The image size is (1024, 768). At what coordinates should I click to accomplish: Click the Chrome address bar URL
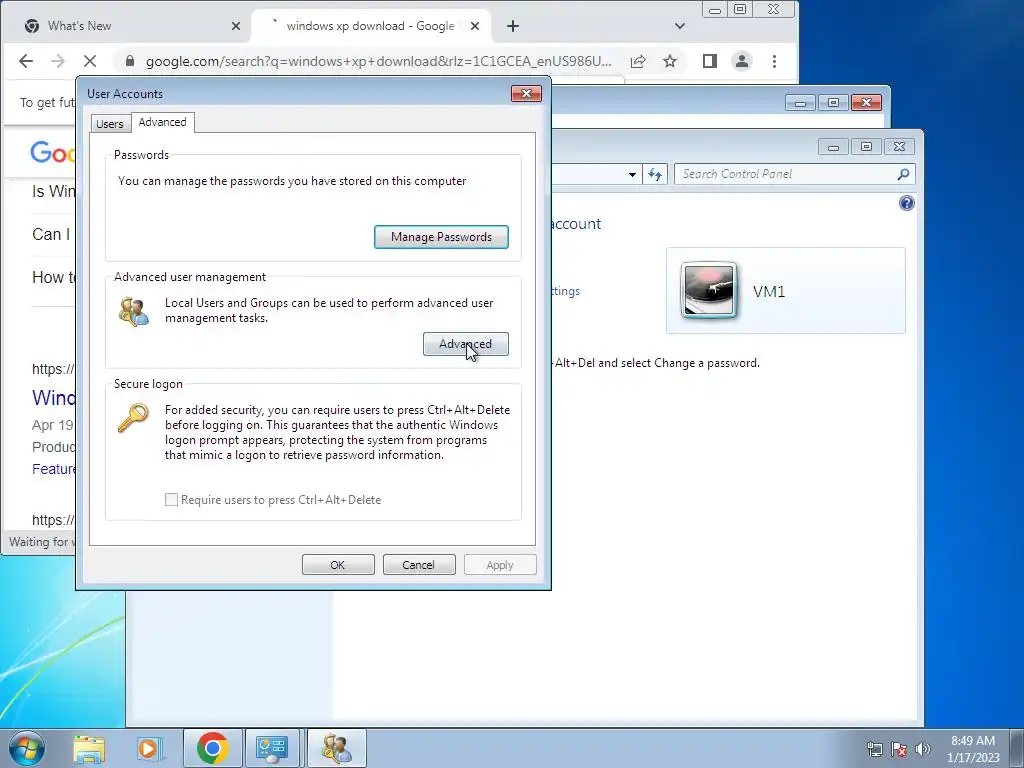[378, 61]
